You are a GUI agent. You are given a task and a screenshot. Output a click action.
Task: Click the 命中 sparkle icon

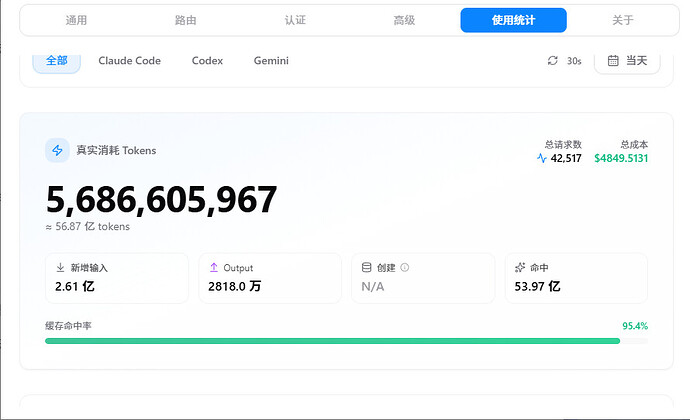coord(520,267)
